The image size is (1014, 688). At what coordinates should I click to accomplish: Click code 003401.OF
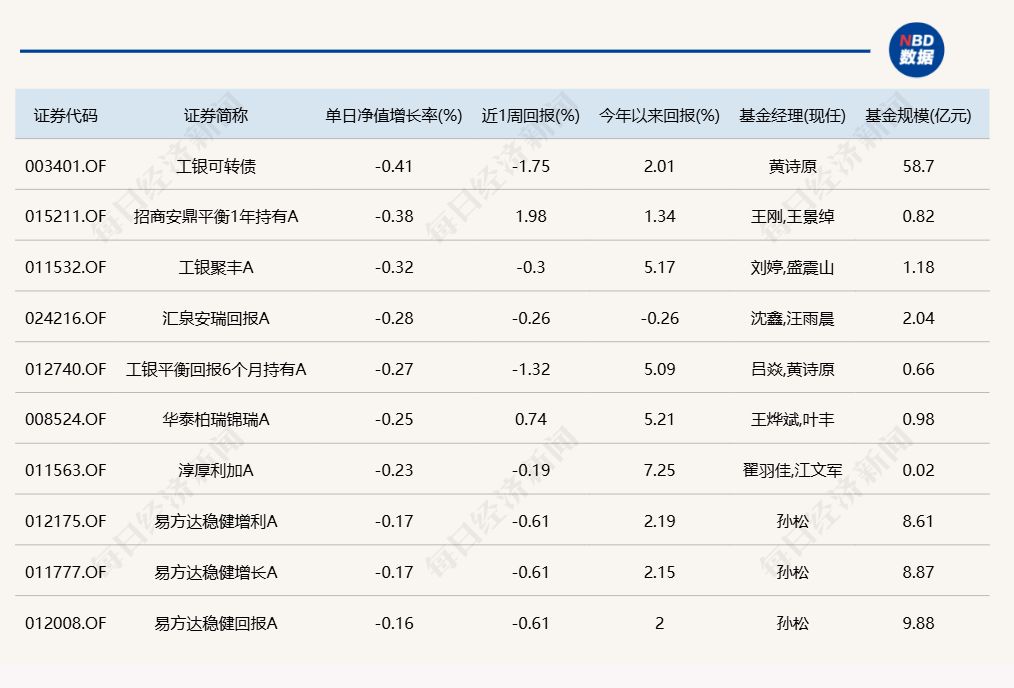coord(65,166)
